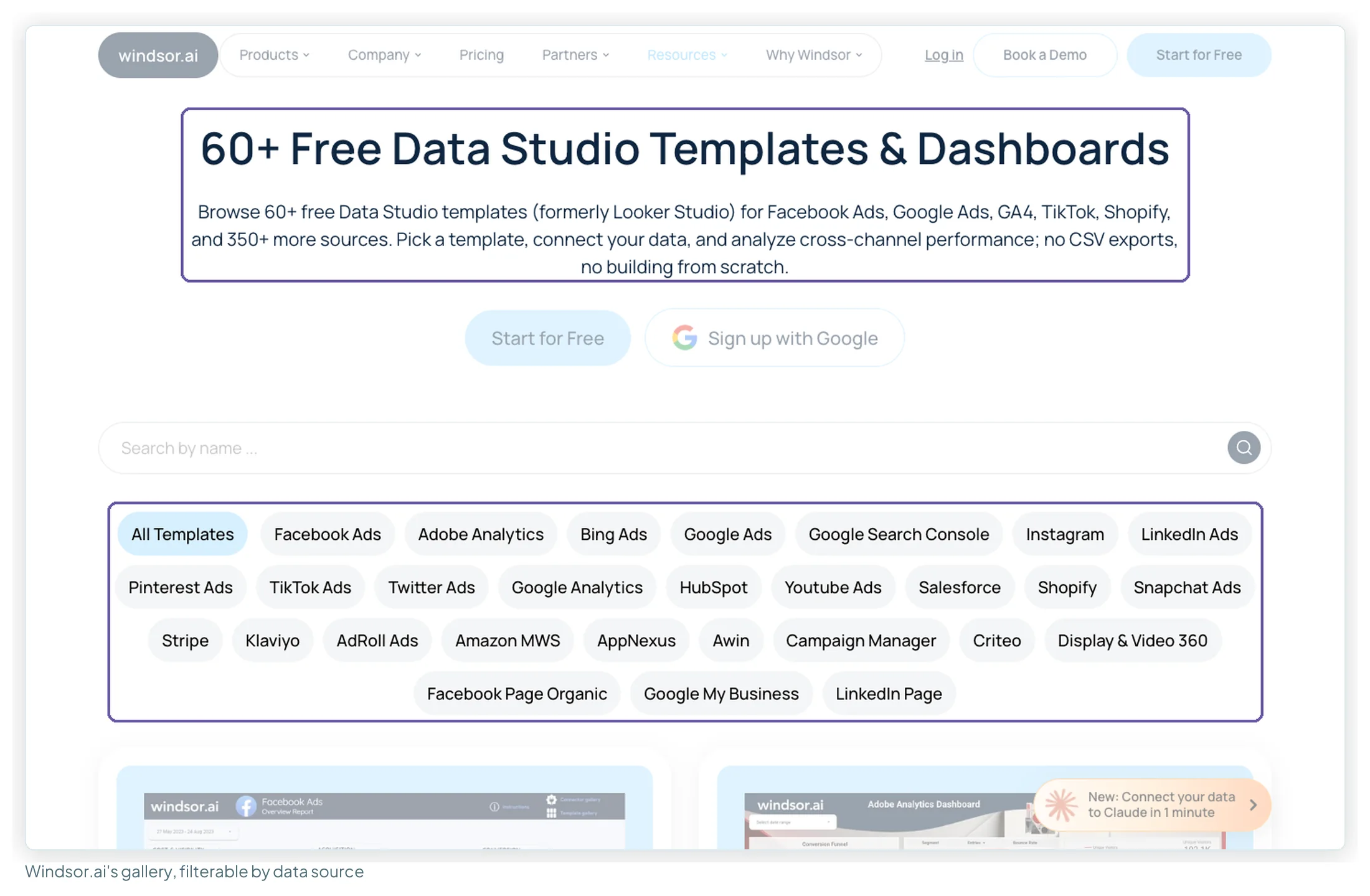1370x896 pixels.
Task: Select the Instagram filter
Action: tap(1065, 534)
